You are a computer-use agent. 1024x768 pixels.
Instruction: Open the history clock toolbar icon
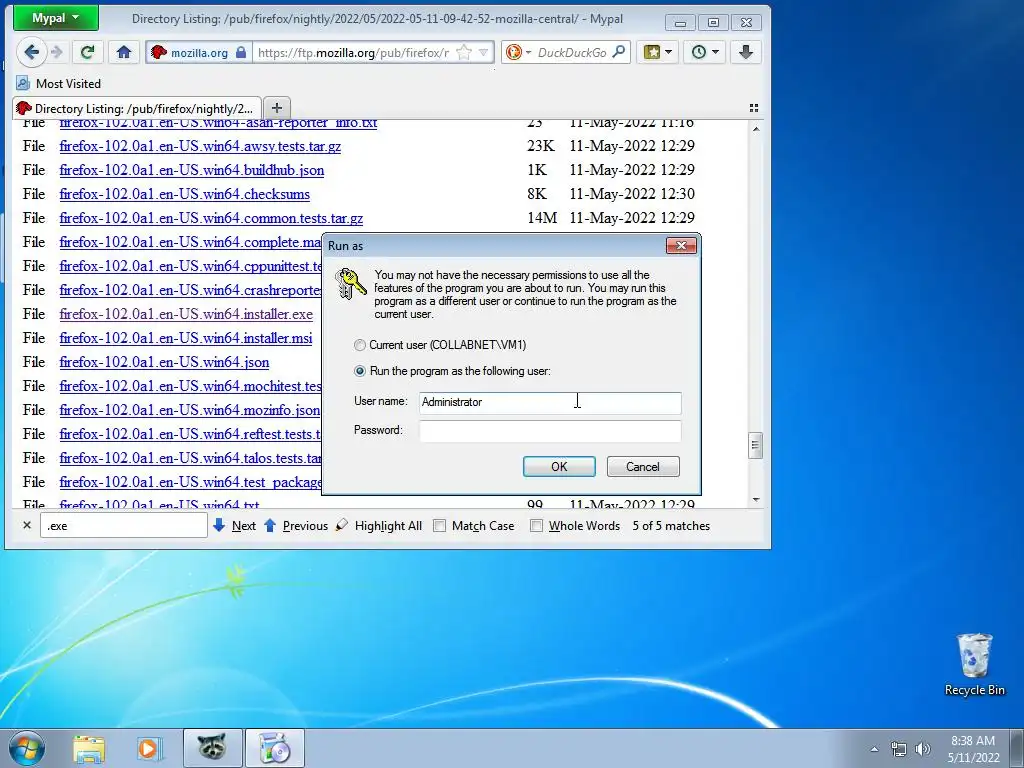705,52
